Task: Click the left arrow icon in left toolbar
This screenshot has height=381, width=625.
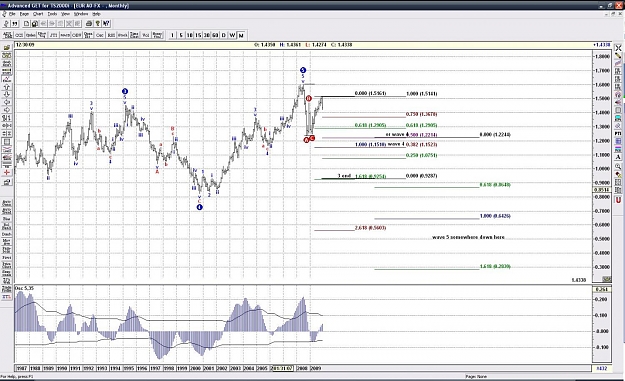Action: (x=7, y=102)
